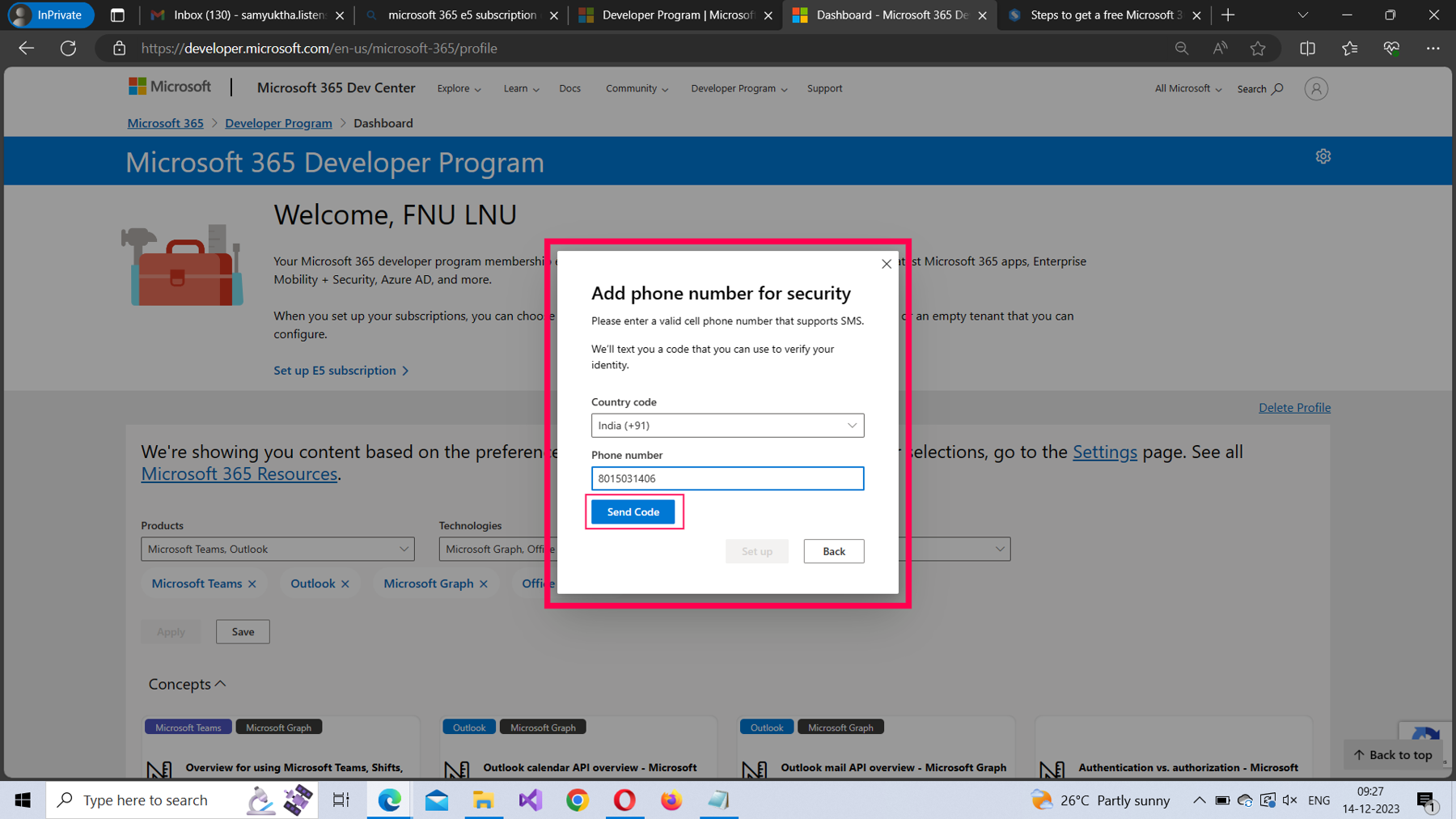Remove the Outlook filter tag
Image resolution: width=1456 pixels, height=819 pixels.
[345, 584]
